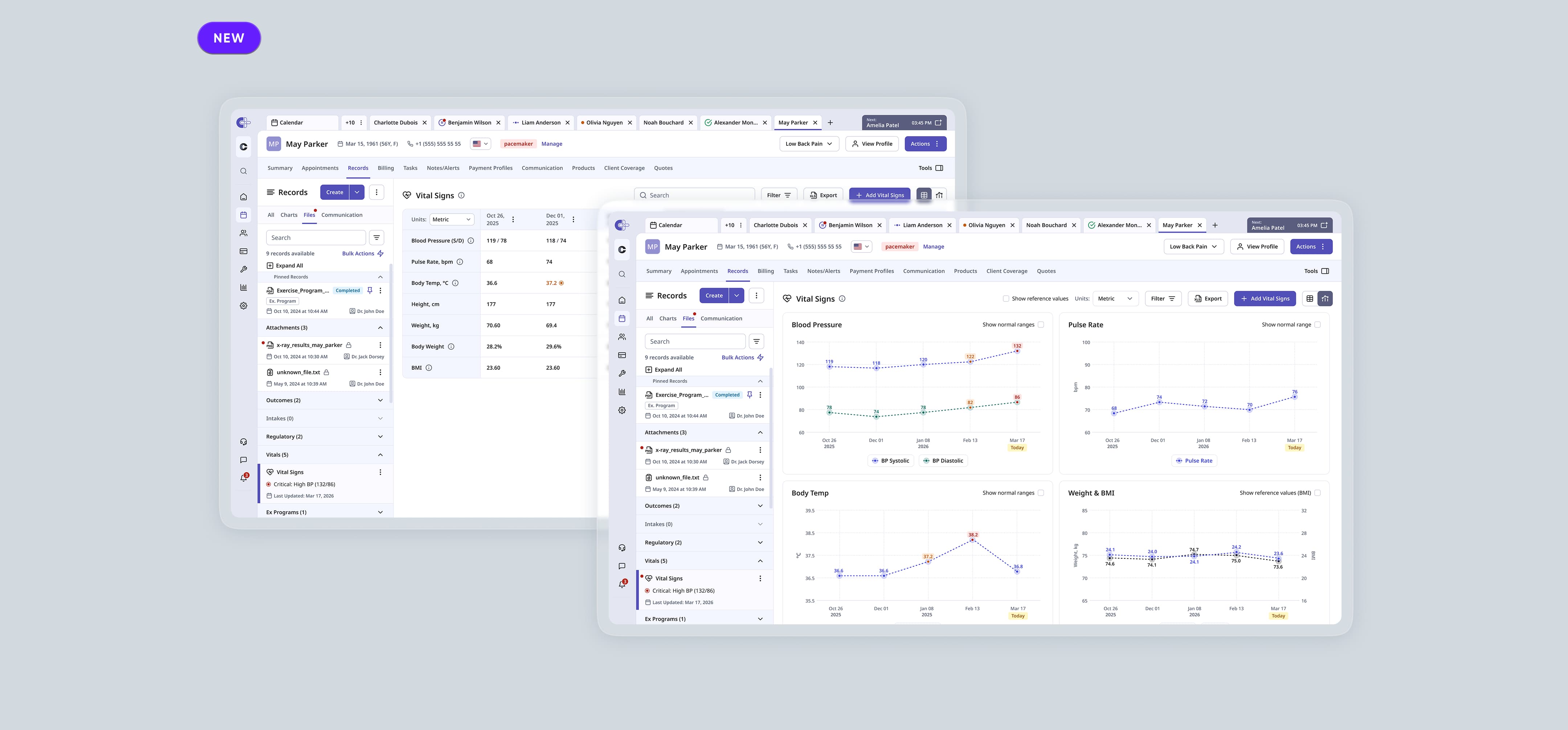Click Blood Pressure info icon in back window
The image size is (1568, 730).
pyautogui.click(x=470, y=240)
